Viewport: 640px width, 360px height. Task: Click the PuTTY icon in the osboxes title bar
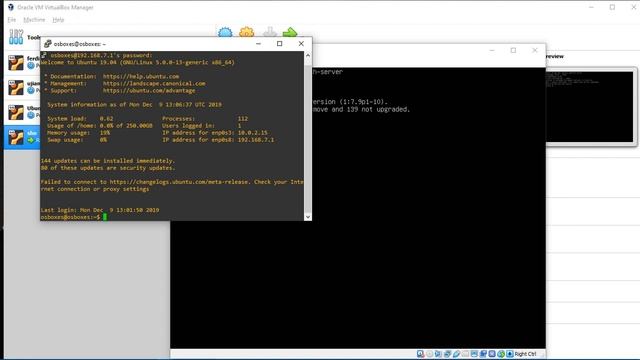coord(48,44)
